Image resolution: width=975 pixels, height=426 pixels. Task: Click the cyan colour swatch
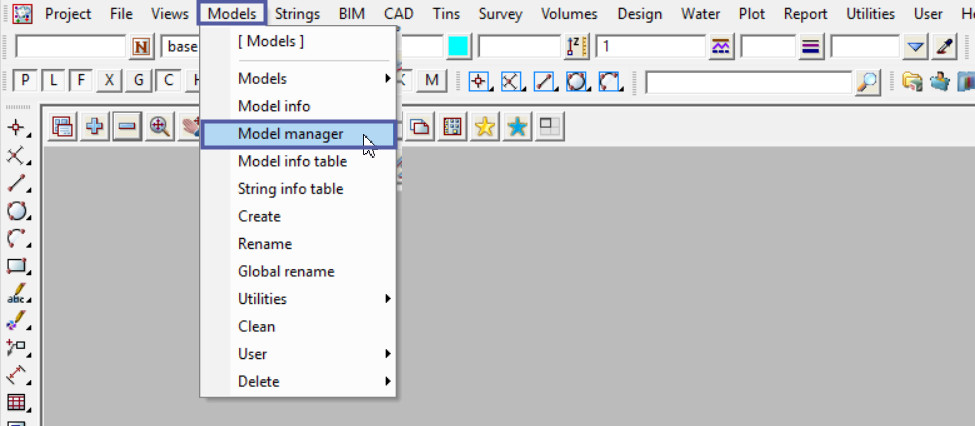[x=458, y=47]
